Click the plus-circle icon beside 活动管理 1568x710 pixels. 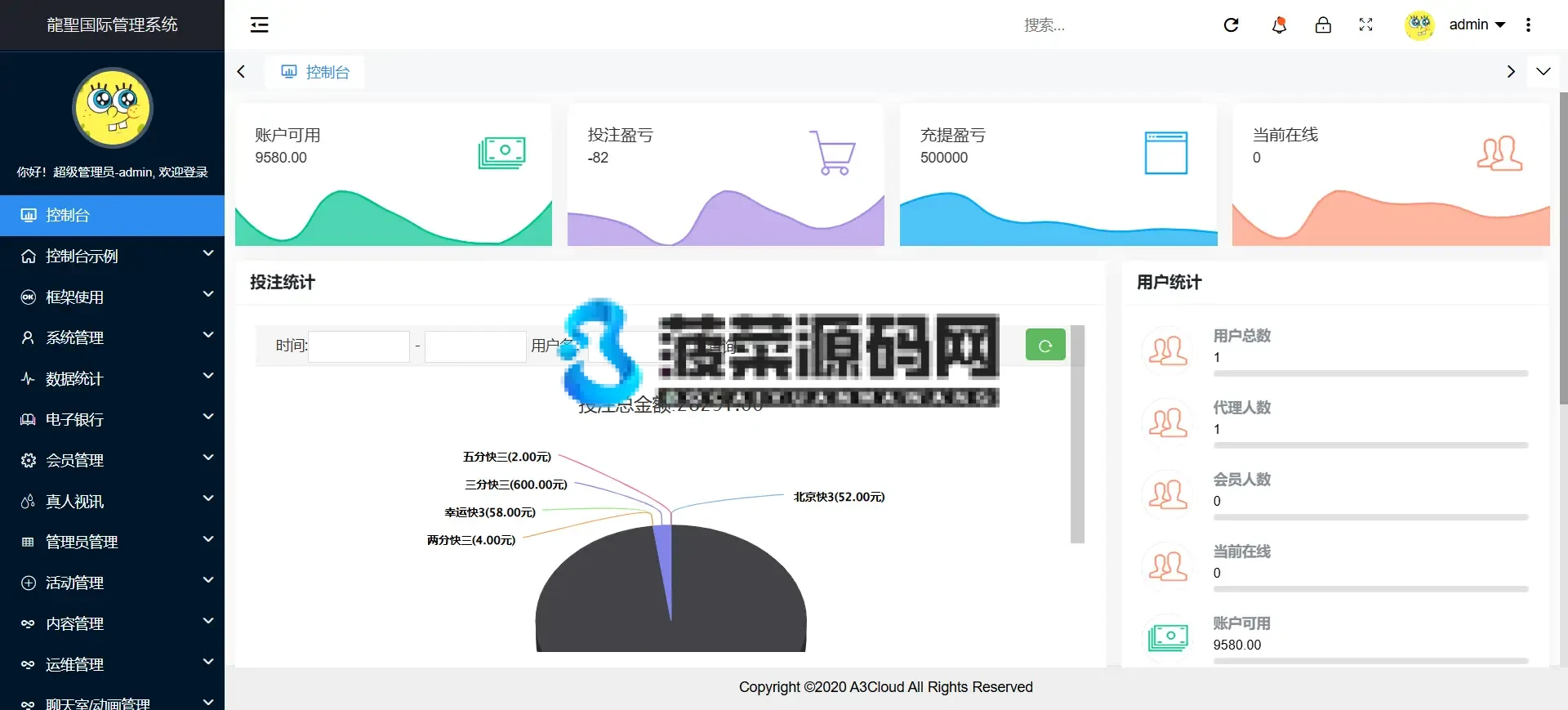coord(28,583)
